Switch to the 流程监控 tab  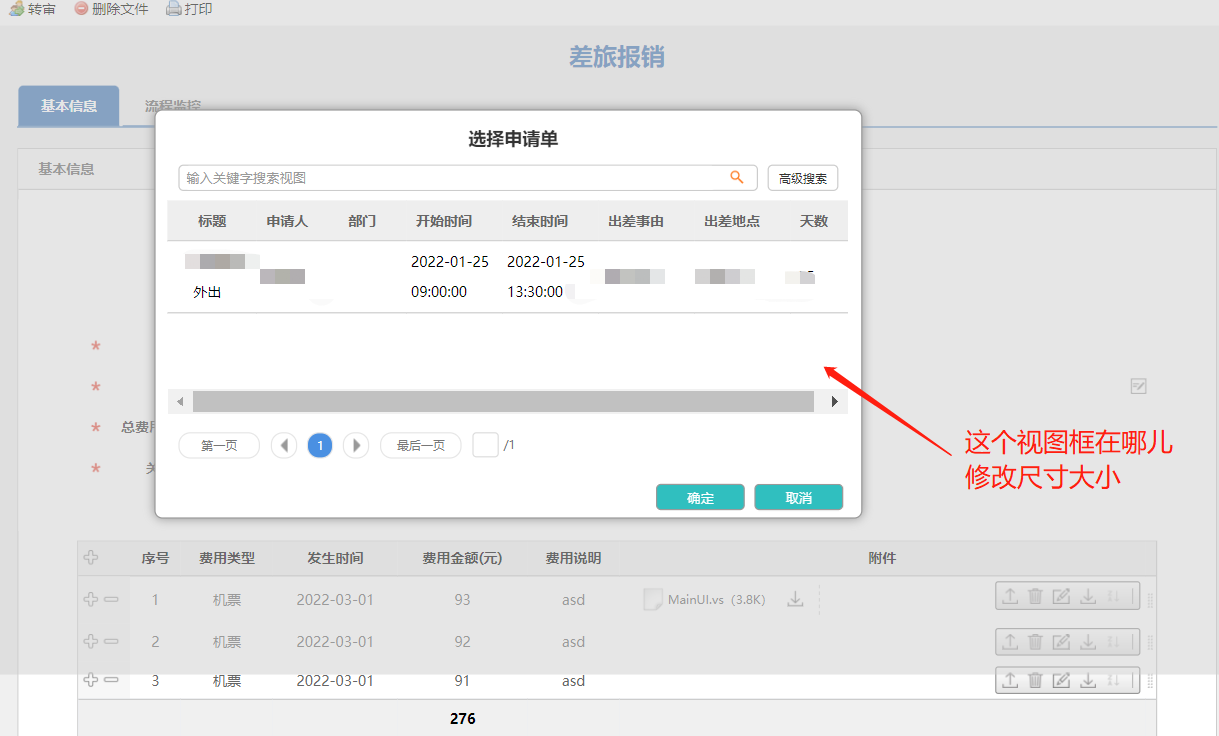[172, 106]
